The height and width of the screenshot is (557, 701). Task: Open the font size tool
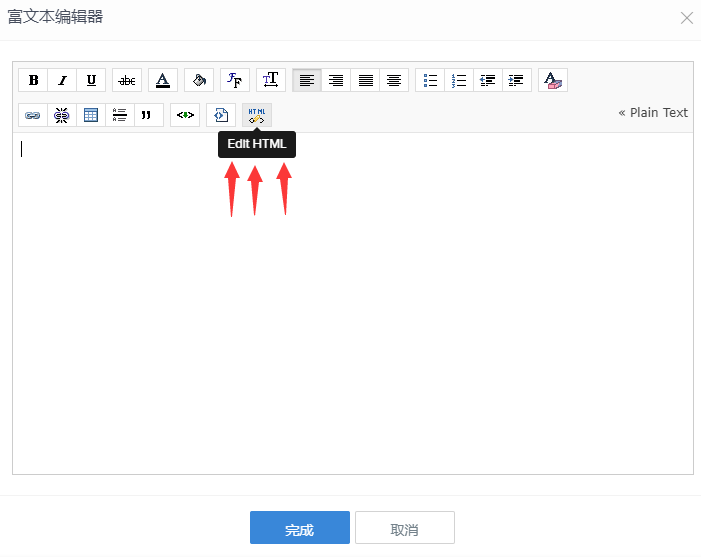pyautogui.click(x=271, y=80)
